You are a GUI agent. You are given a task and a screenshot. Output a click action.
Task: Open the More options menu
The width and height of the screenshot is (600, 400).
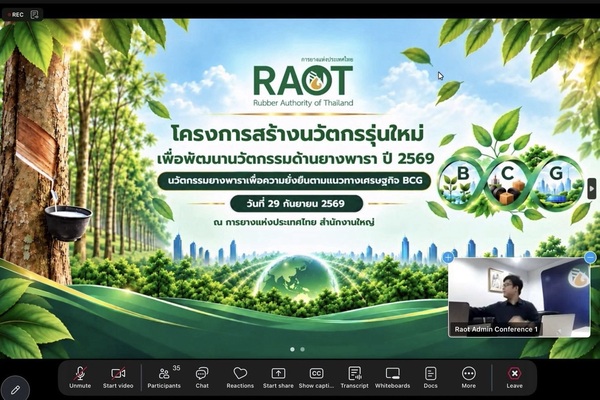468,377
